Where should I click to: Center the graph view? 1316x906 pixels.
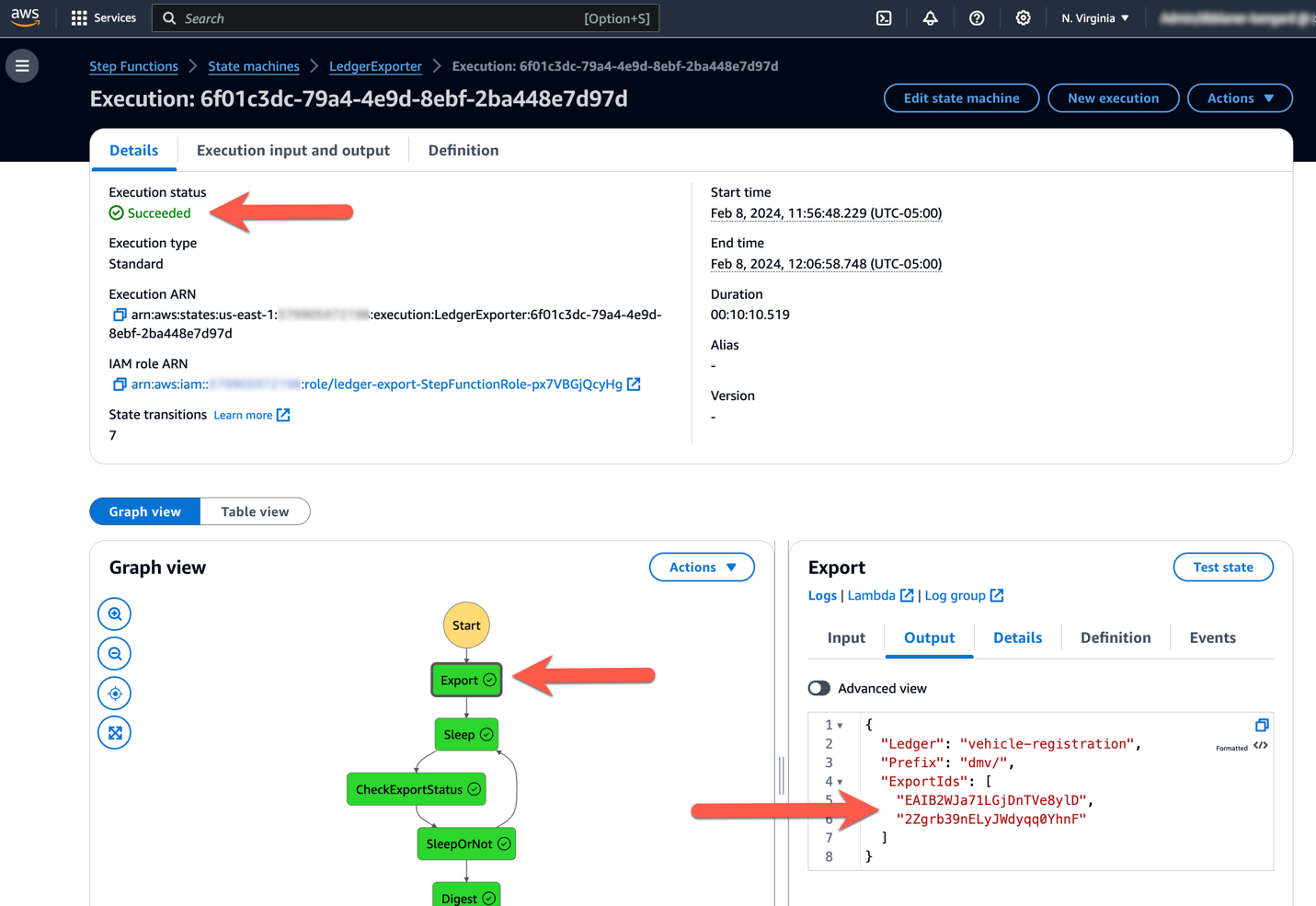click(115, 694)
